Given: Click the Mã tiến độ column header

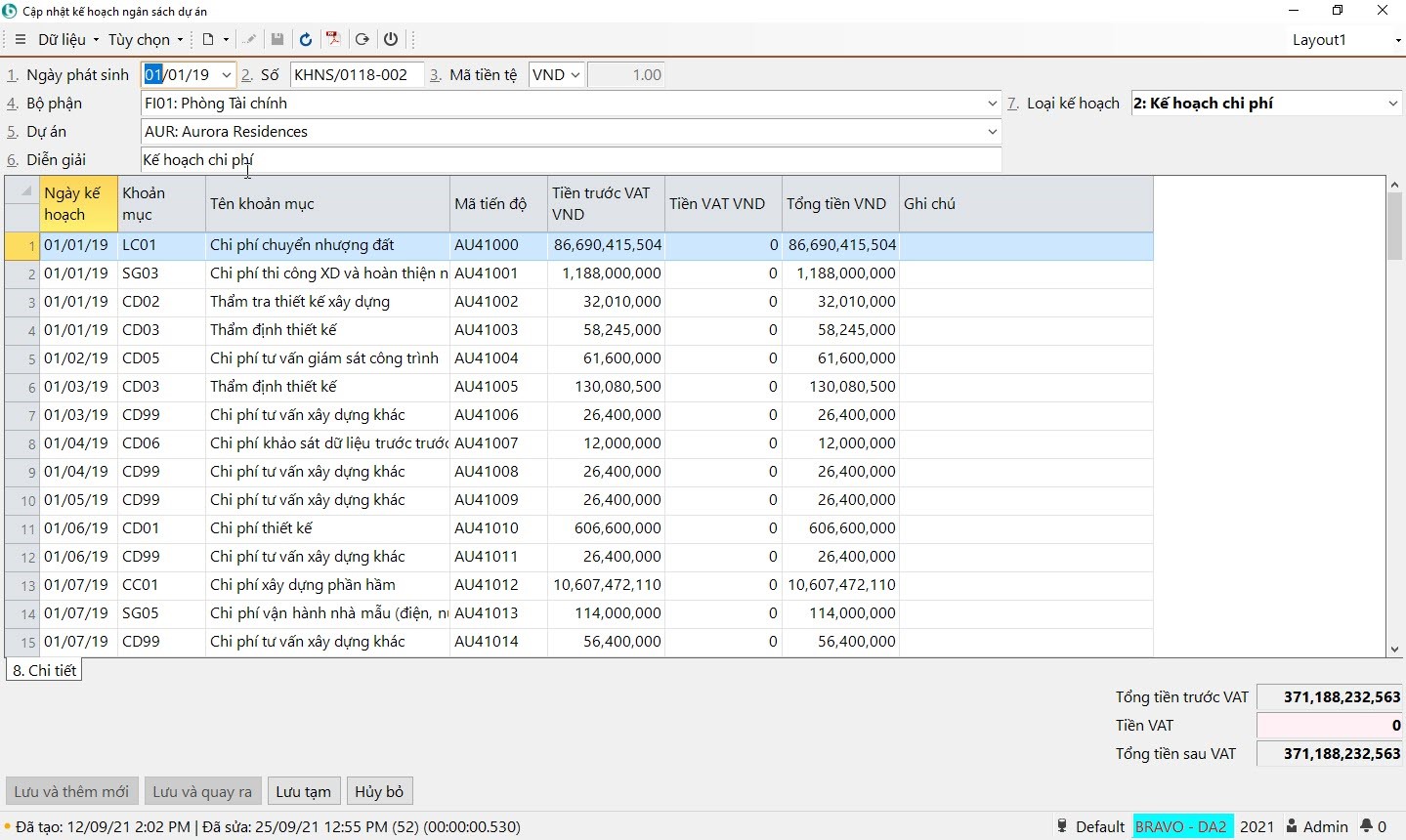Looking at the screenshot, I should point(499,204).
